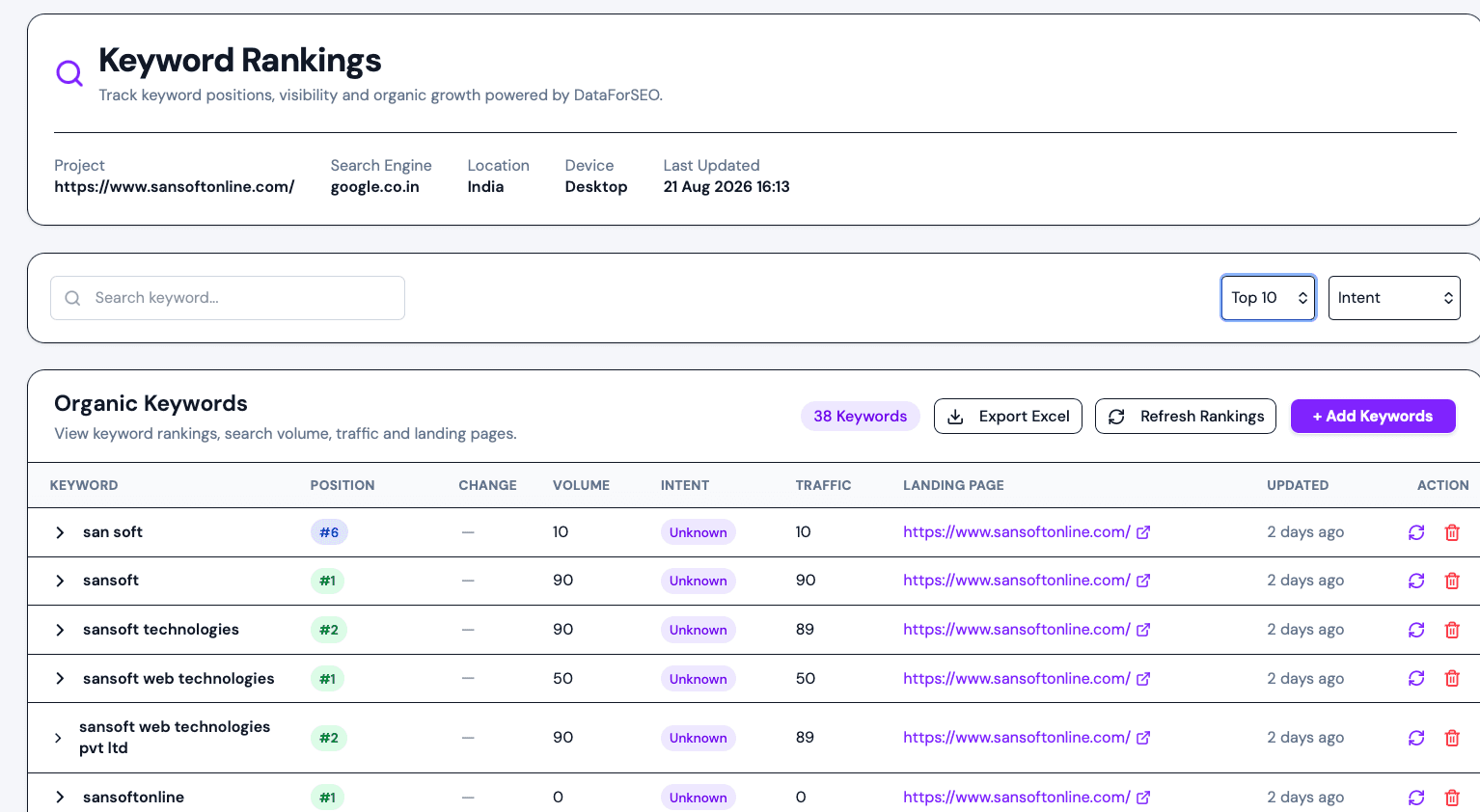Refresh the sansoft technologies row
This screenshot has width=1480, height=812.
(1416, 630)
